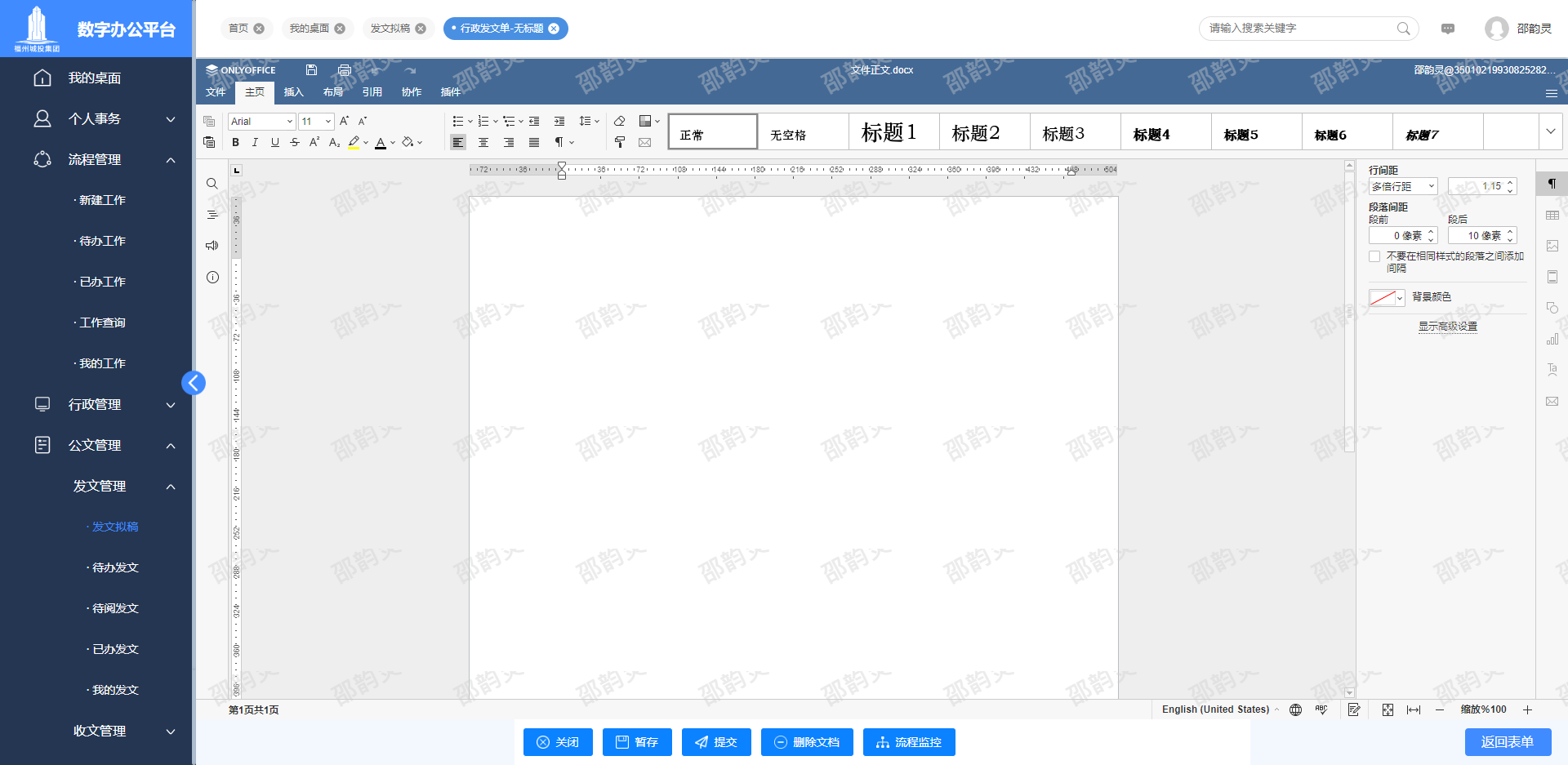Apply strikethrough formatting
1568x765 pixels.
coord(295,142)
